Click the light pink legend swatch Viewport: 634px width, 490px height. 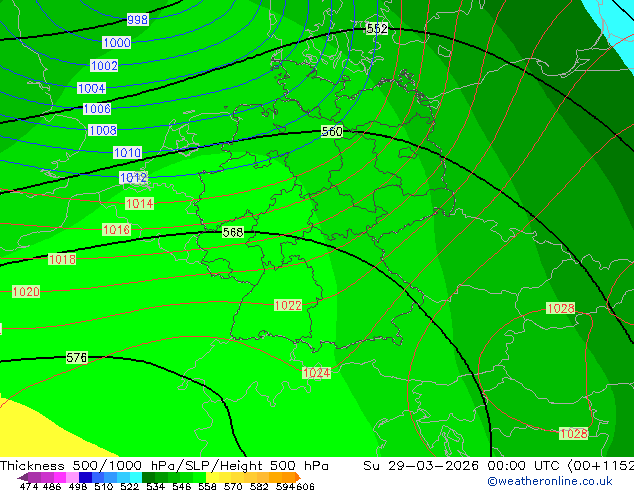(x=72, y=477)
